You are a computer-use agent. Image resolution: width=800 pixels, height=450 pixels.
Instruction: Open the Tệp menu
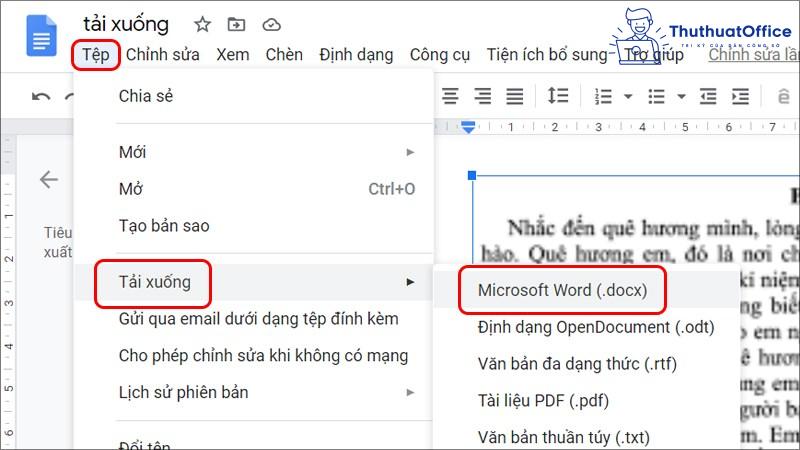(96, 55)
